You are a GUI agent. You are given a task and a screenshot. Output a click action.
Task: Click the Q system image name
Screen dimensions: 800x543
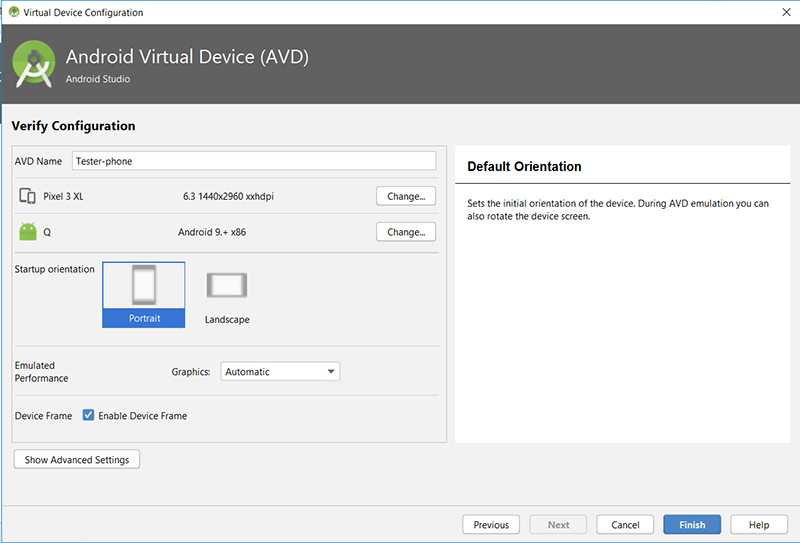click(x=47, y=232)
